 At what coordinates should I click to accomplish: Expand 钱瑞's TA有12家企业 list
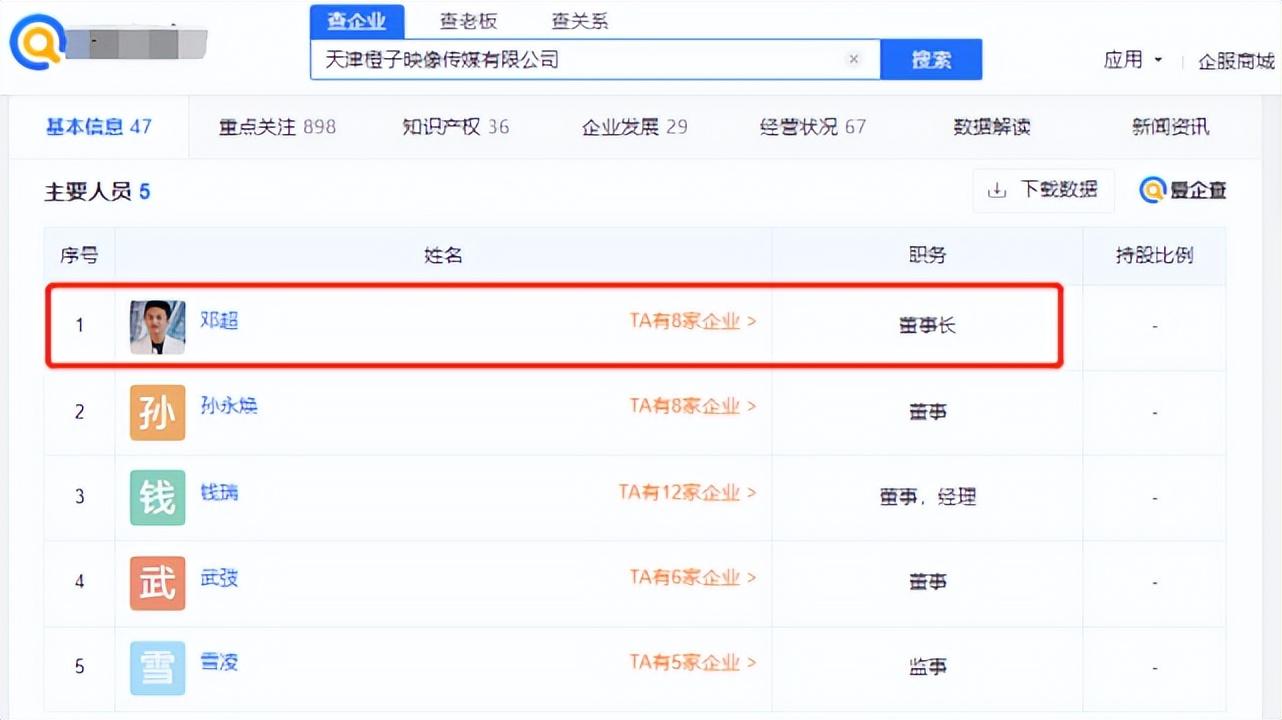pyautogui.click(x=686, y=492)
